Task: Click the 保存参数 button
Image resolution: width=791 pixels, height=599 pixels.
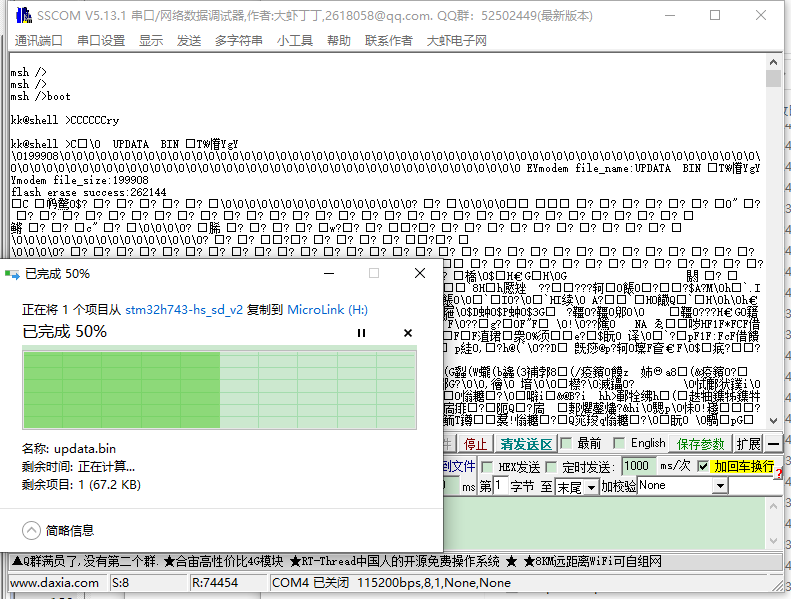Action: click(700, 444)
